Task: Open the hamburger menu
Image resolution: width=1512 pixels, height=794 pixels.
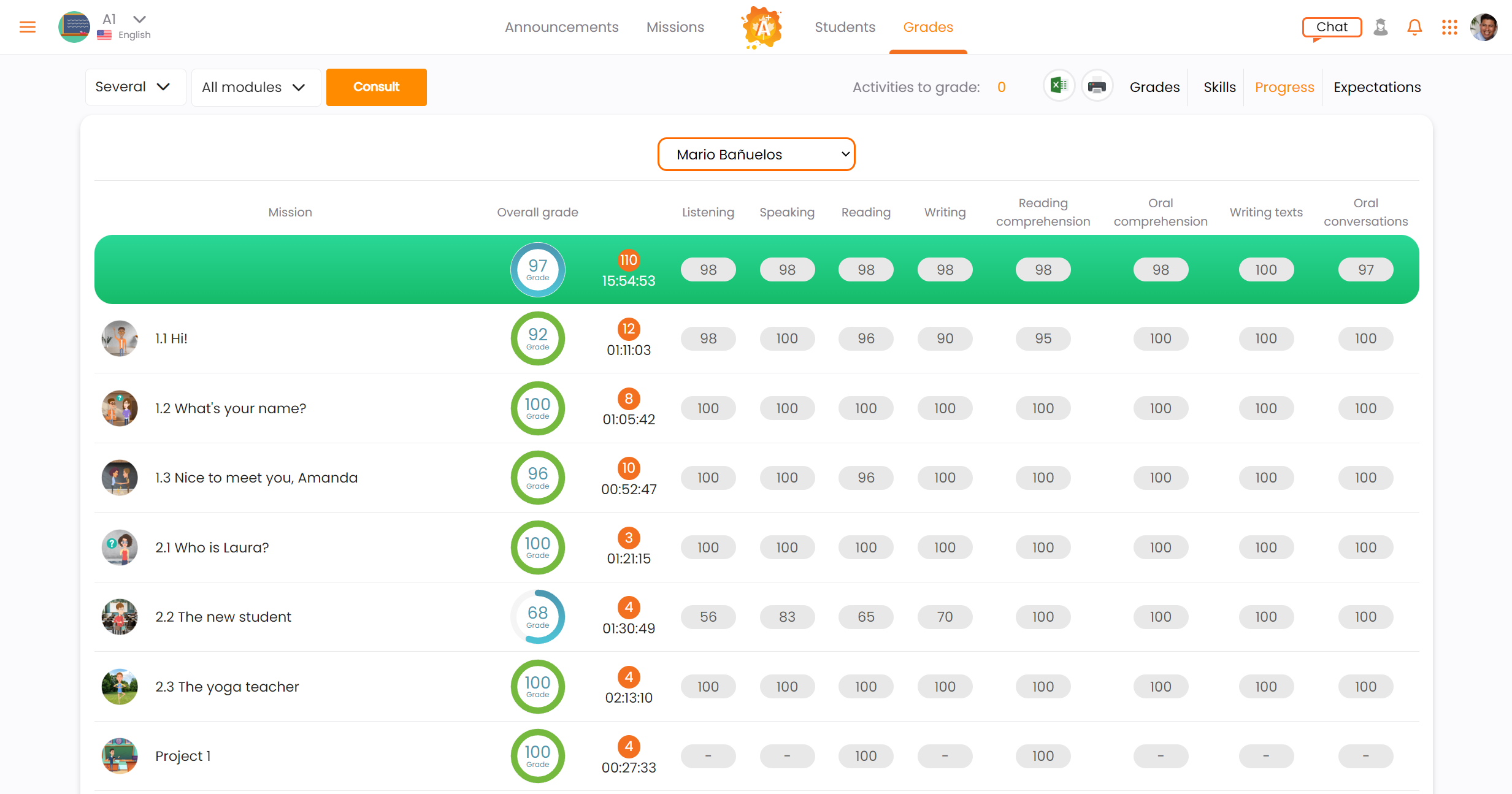Action: coord(28,27)
